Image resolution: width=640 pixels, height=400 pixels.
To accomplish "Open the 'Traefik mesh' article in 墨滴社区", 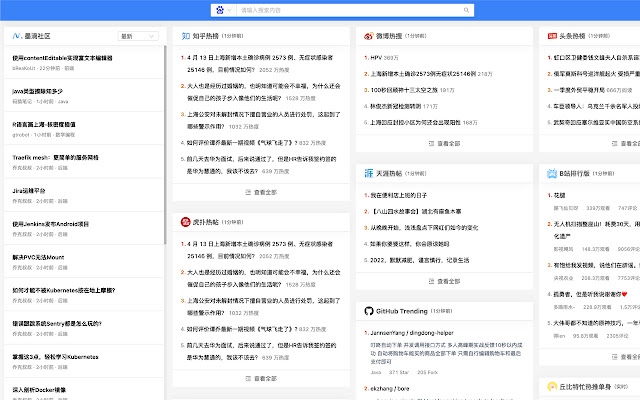I will click(x=55, y=158).
